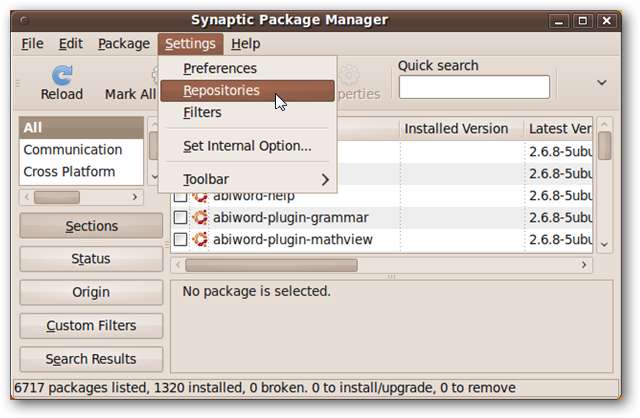The height and width of the screenshot is (418, 640).
Task: Click the Reload toolbar icon
Action: point(61,75)
